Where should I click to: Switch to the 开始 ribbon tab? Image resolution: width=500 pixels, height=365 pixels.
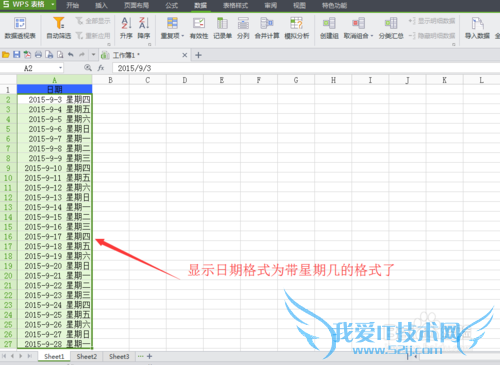[x=73, y=5]
